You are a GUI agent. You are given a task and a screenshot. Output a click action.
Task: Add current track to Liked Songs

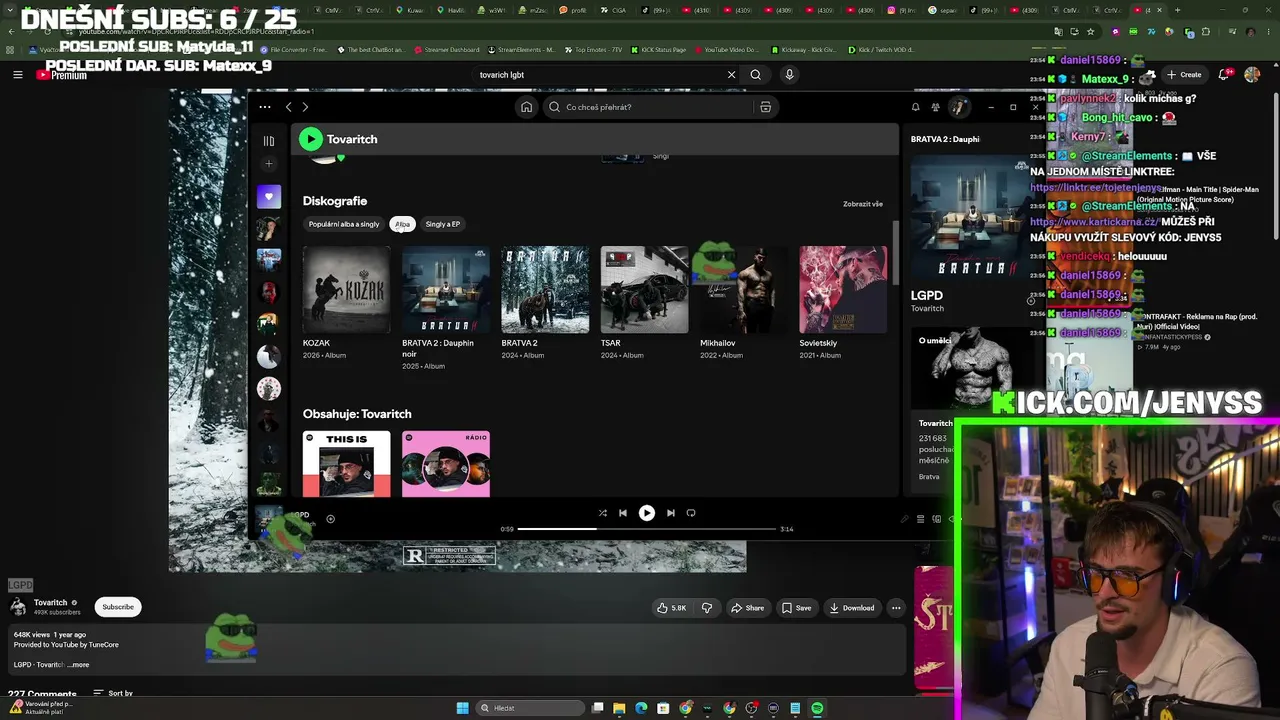click(330, 519)
